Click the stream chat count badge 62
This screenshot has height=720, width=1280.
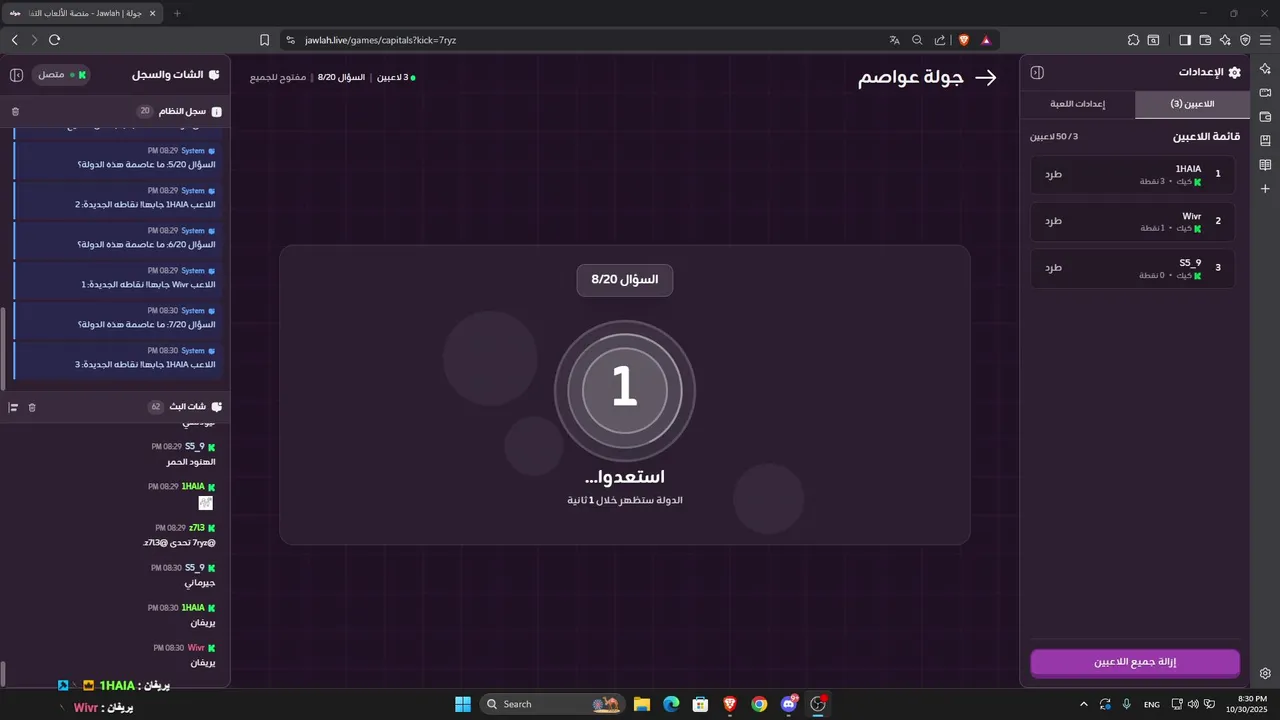(155, 407)
